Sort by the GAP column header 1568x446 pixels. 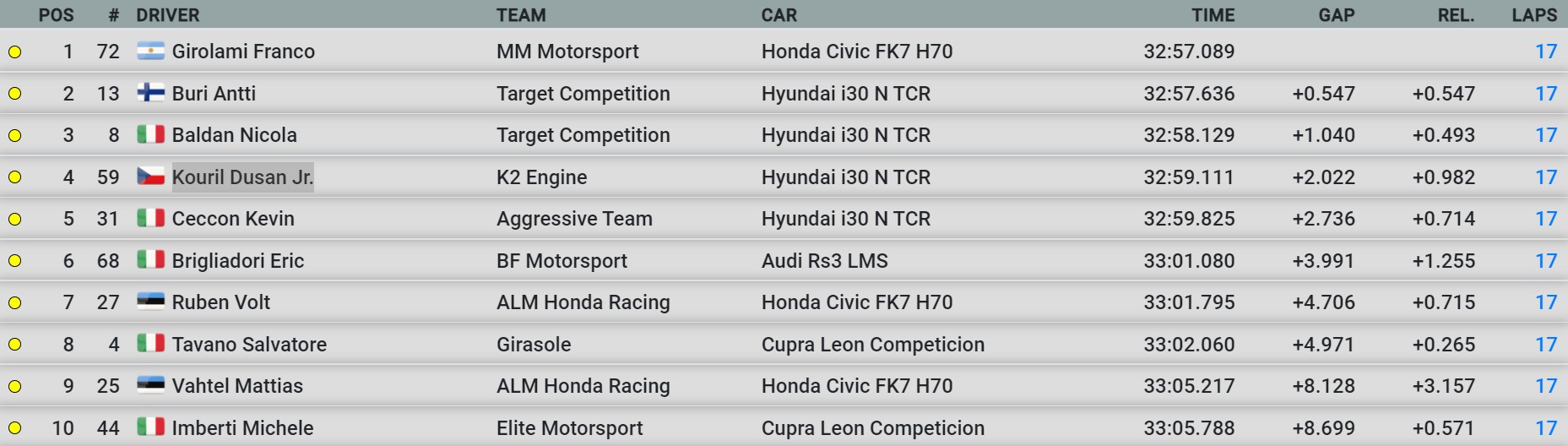pos(1337,15)
